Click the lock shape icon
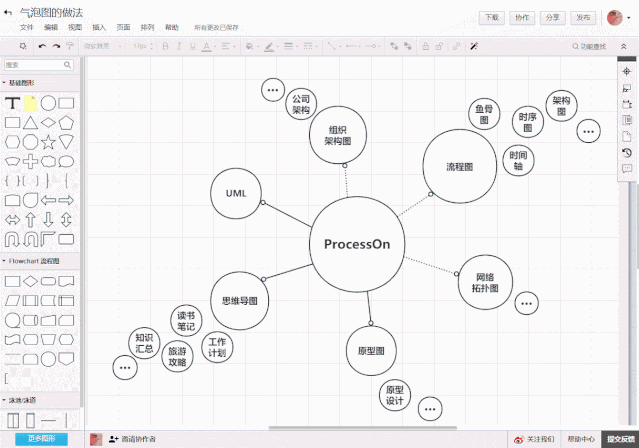639x448 pixels. (425, 46)
